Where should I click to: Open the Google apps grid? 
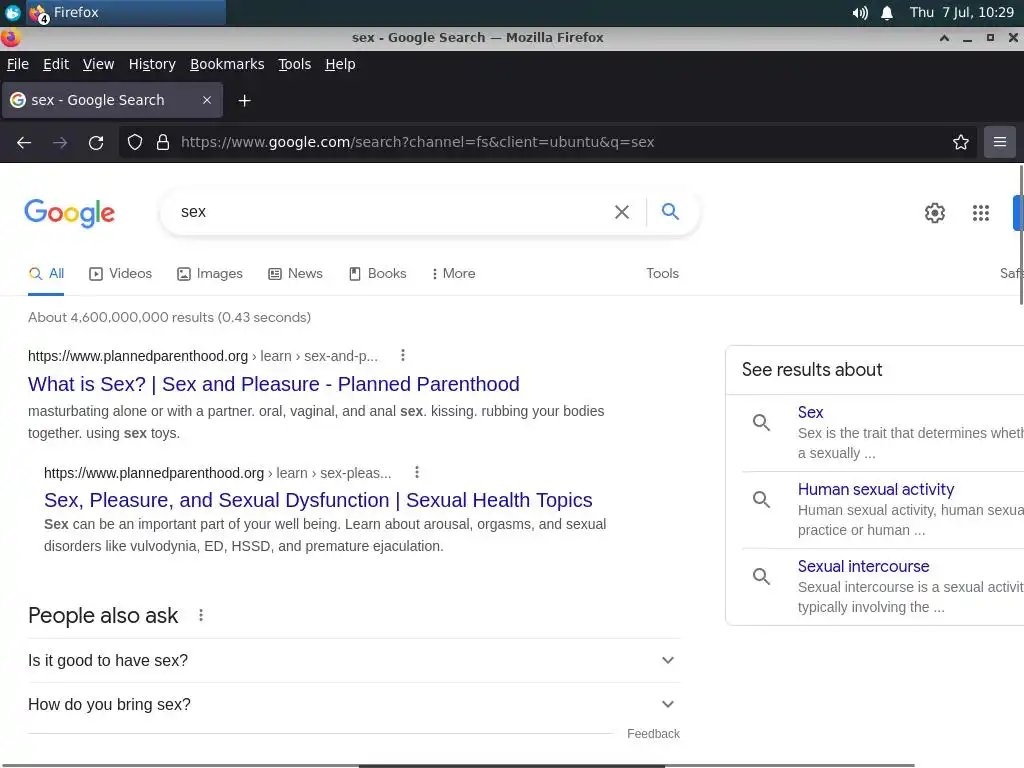tap(980, 213)
